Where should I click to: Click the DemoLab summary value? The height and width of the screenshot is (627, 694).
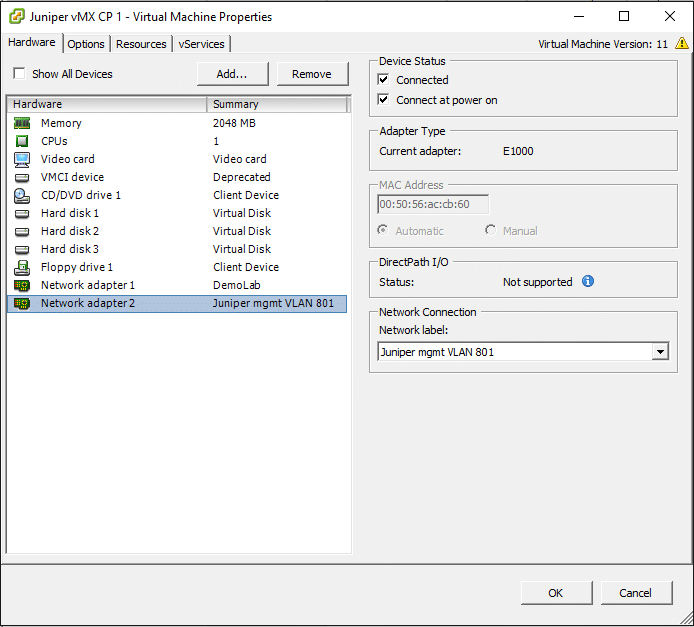point(237,285)
